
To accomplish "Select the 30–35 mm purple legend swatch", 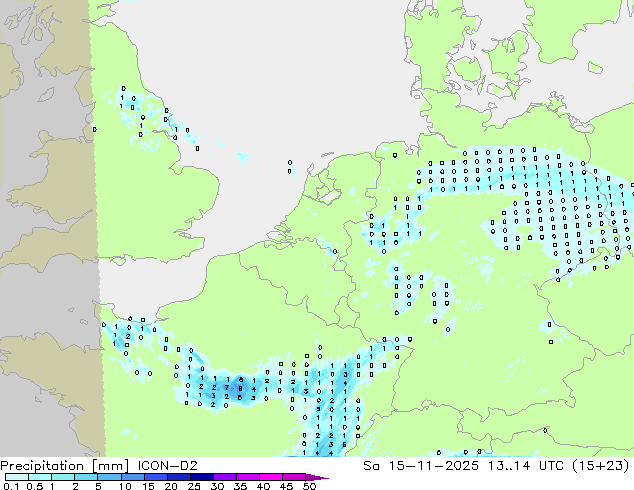I will (224, 477).
